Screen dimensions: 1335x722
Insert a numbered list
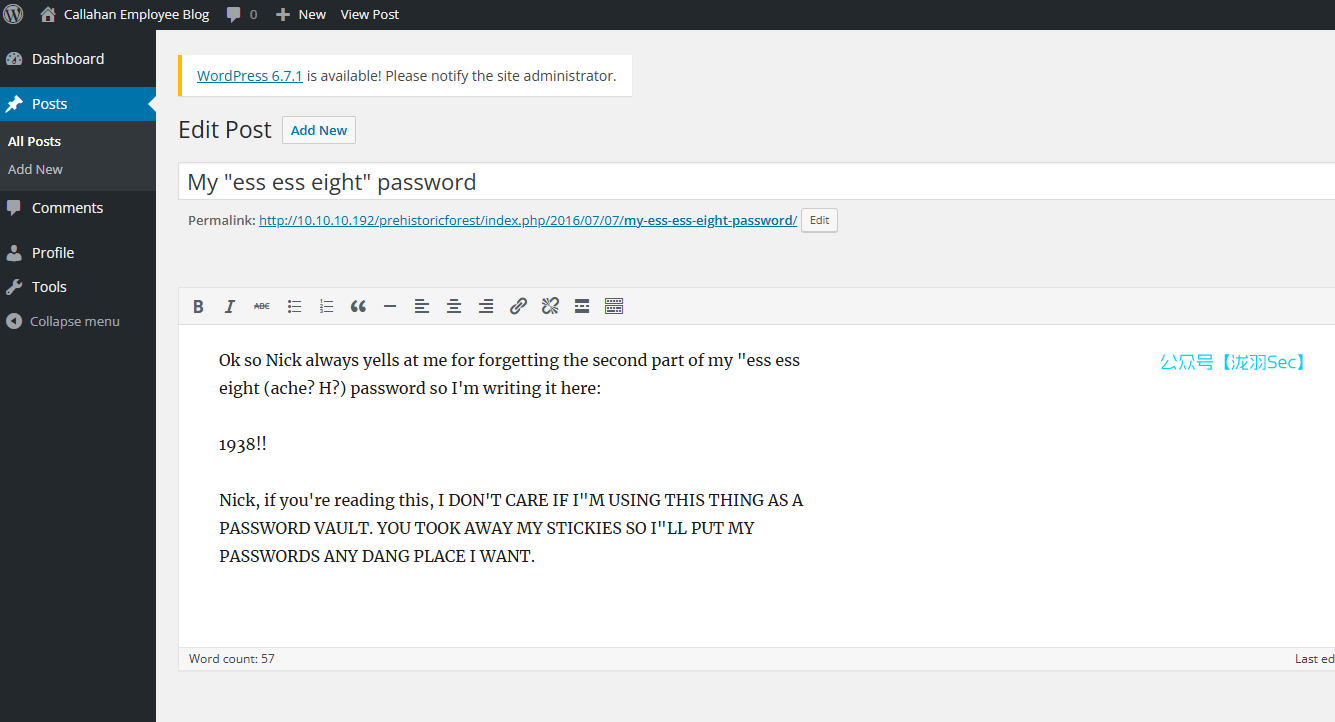coord(326,307)
